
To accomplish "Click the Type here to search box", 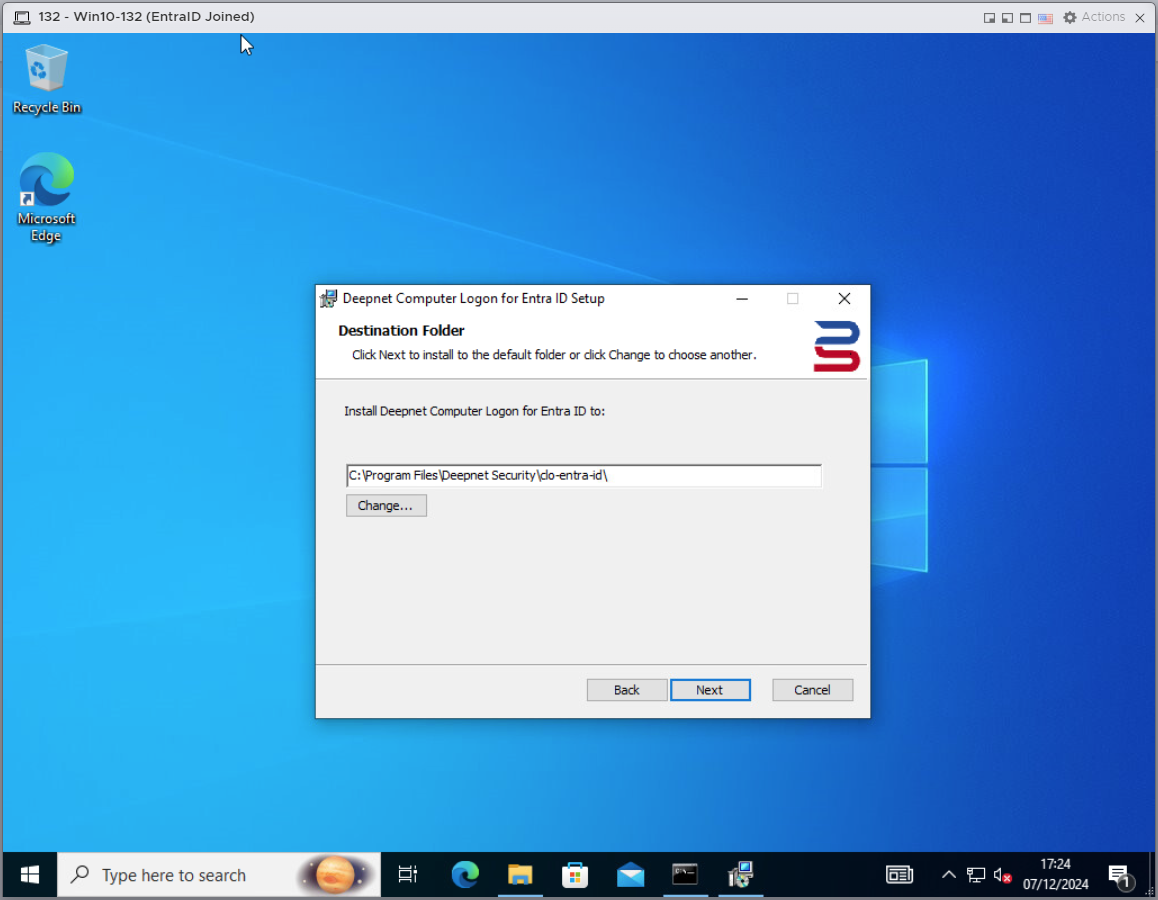I will point(174,875).
